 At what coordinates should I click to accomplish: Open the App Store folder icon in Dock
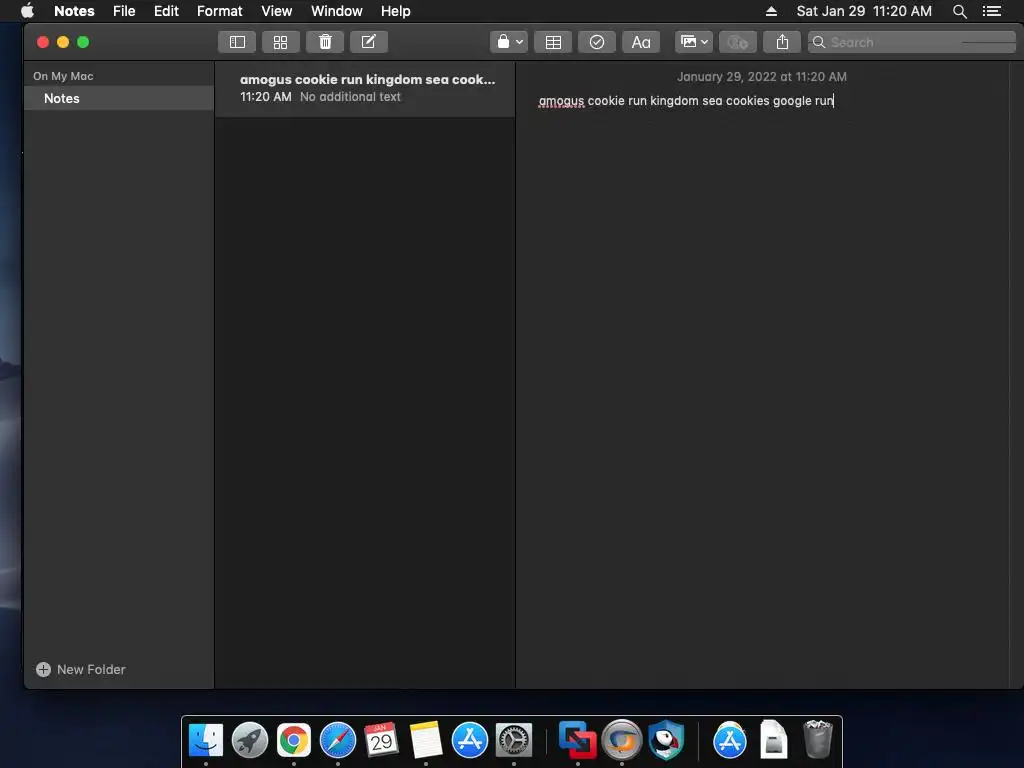pos(729,741)
